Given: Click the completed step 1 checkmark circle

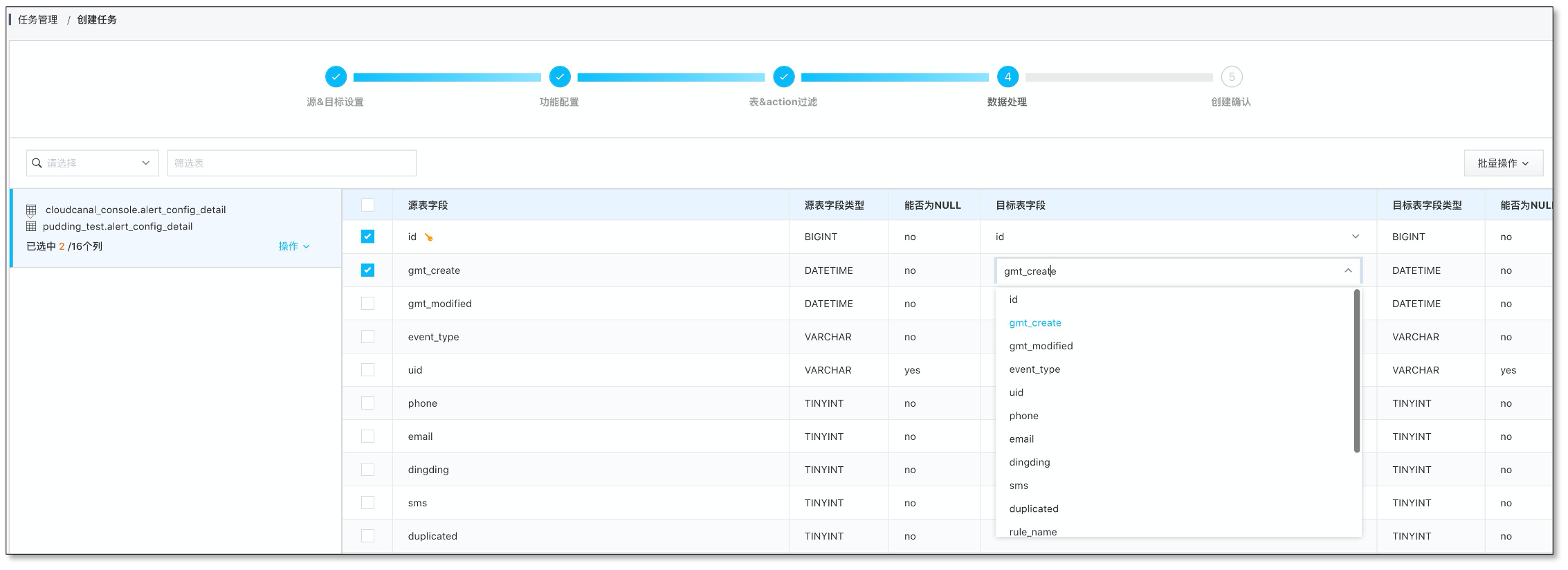Looking at the screenshot, I should pyautogui.click(x=336, y=77).
